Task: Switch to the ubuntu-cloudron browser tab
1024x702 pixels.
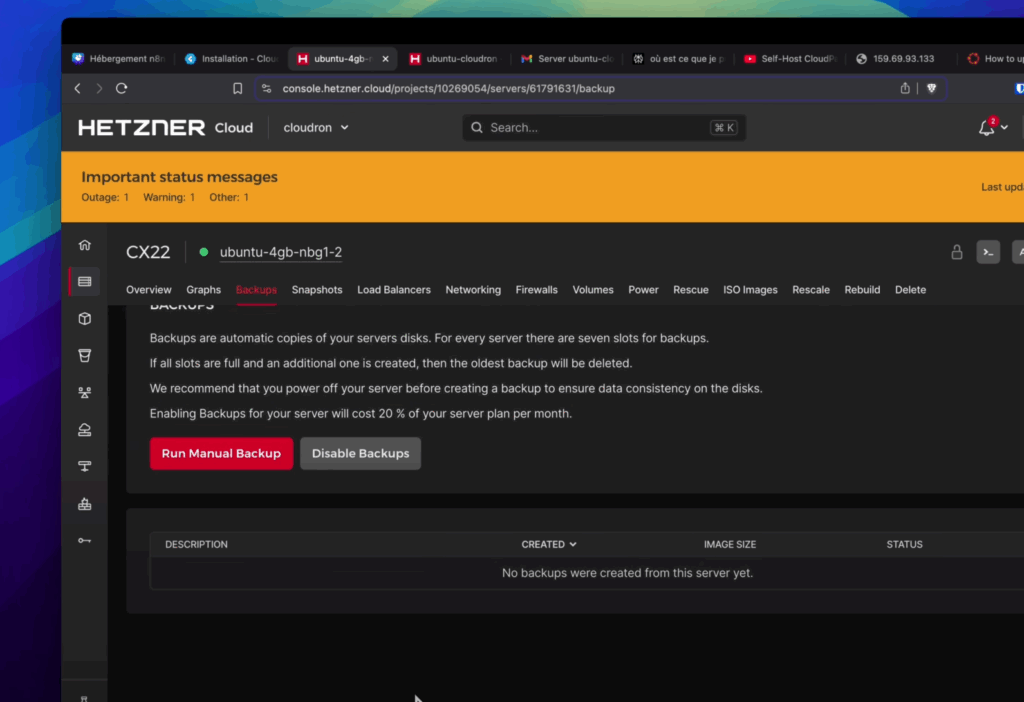Action: [455, 59]
